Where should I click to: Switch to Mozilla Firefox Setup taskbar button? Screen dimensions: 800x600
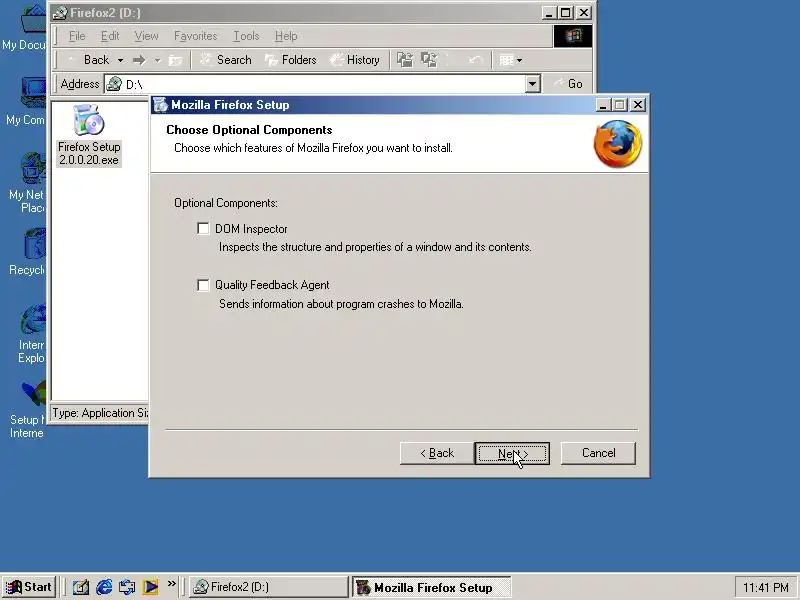431,587
